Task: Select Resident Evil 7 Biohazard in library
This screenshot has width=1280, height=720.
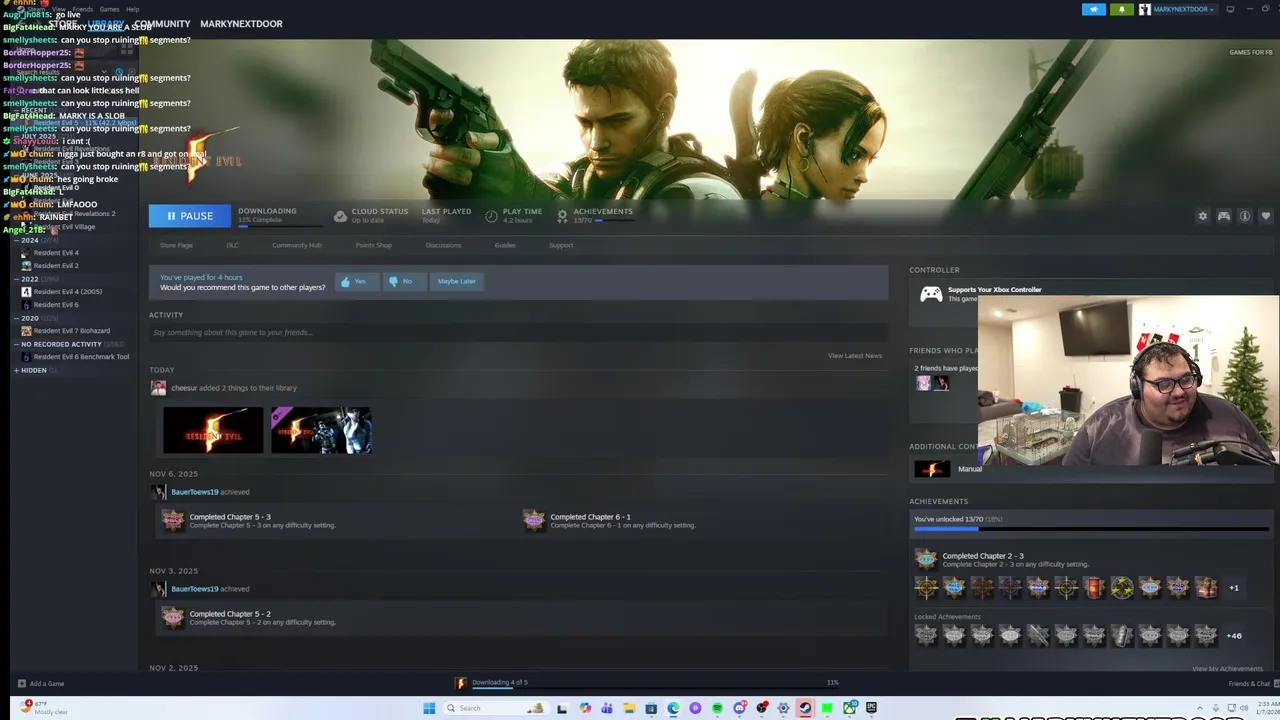Action: point(71,331)
